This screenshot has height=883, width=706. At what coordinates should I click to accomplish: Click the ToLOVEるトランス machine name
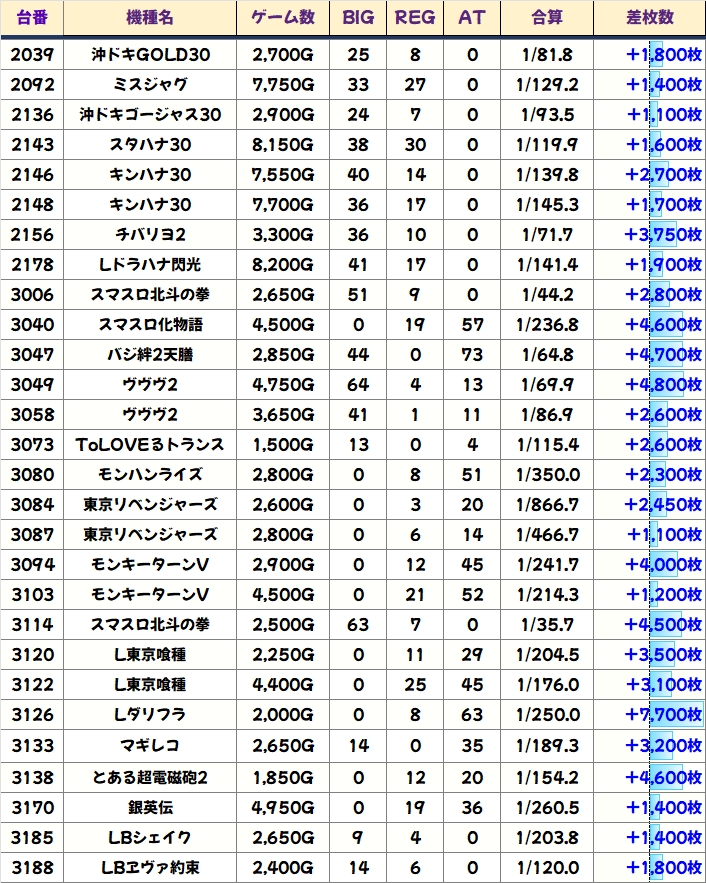click(x=149, y=445)
